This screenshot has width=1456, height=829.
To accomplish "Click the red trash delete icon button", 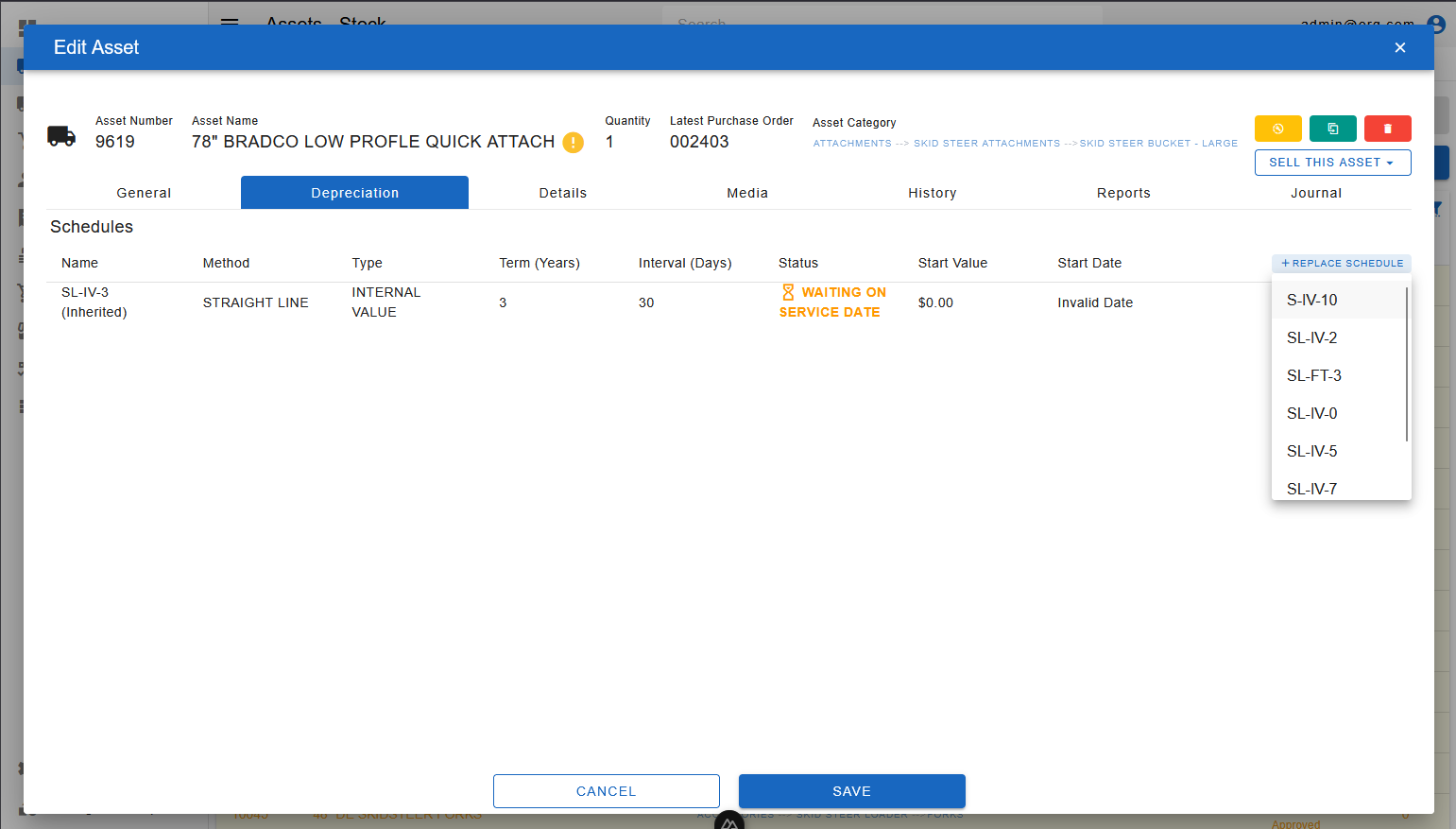I will click(1387, 129).
